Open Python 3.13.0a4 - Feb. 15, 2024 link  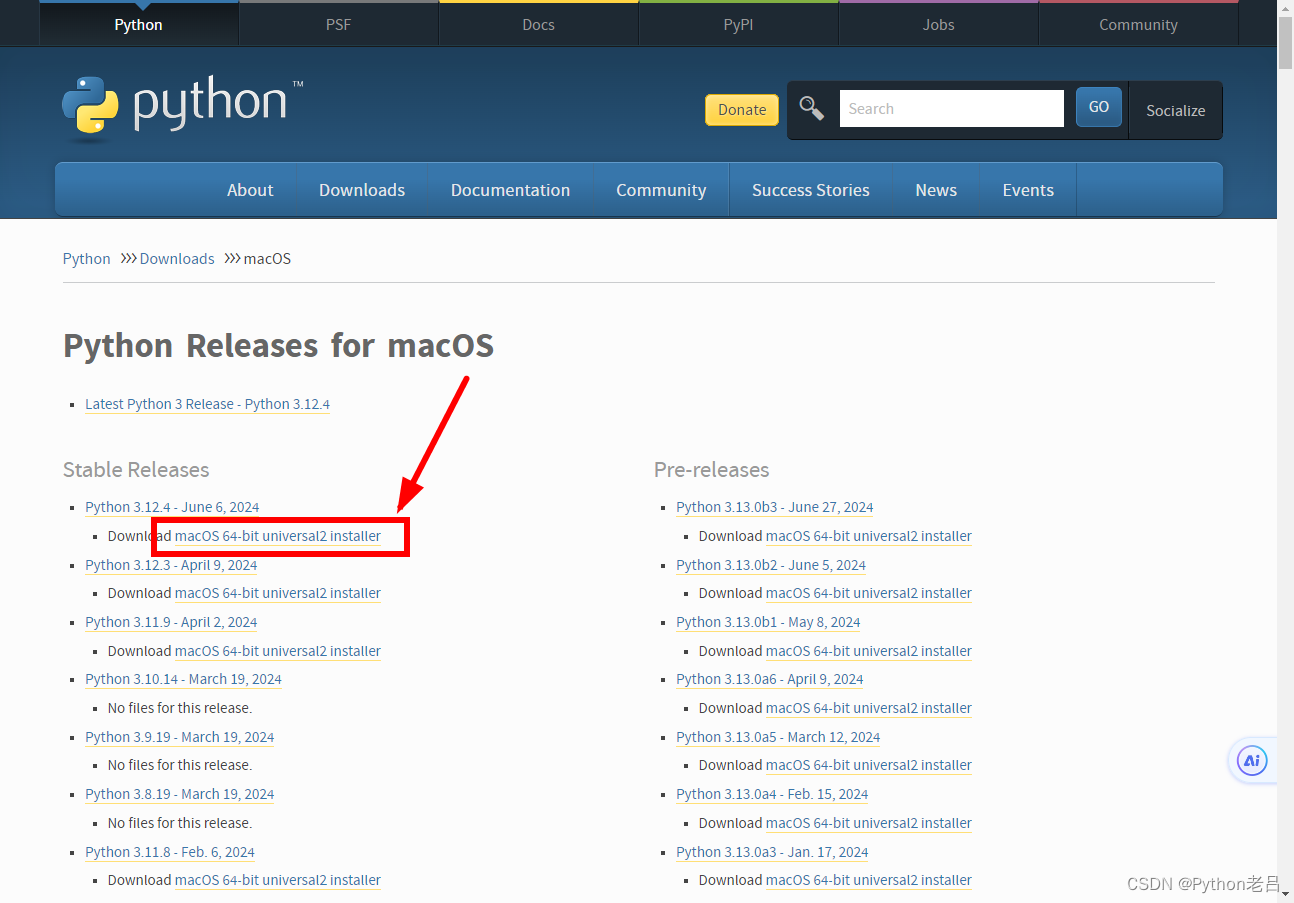[772, 794]
